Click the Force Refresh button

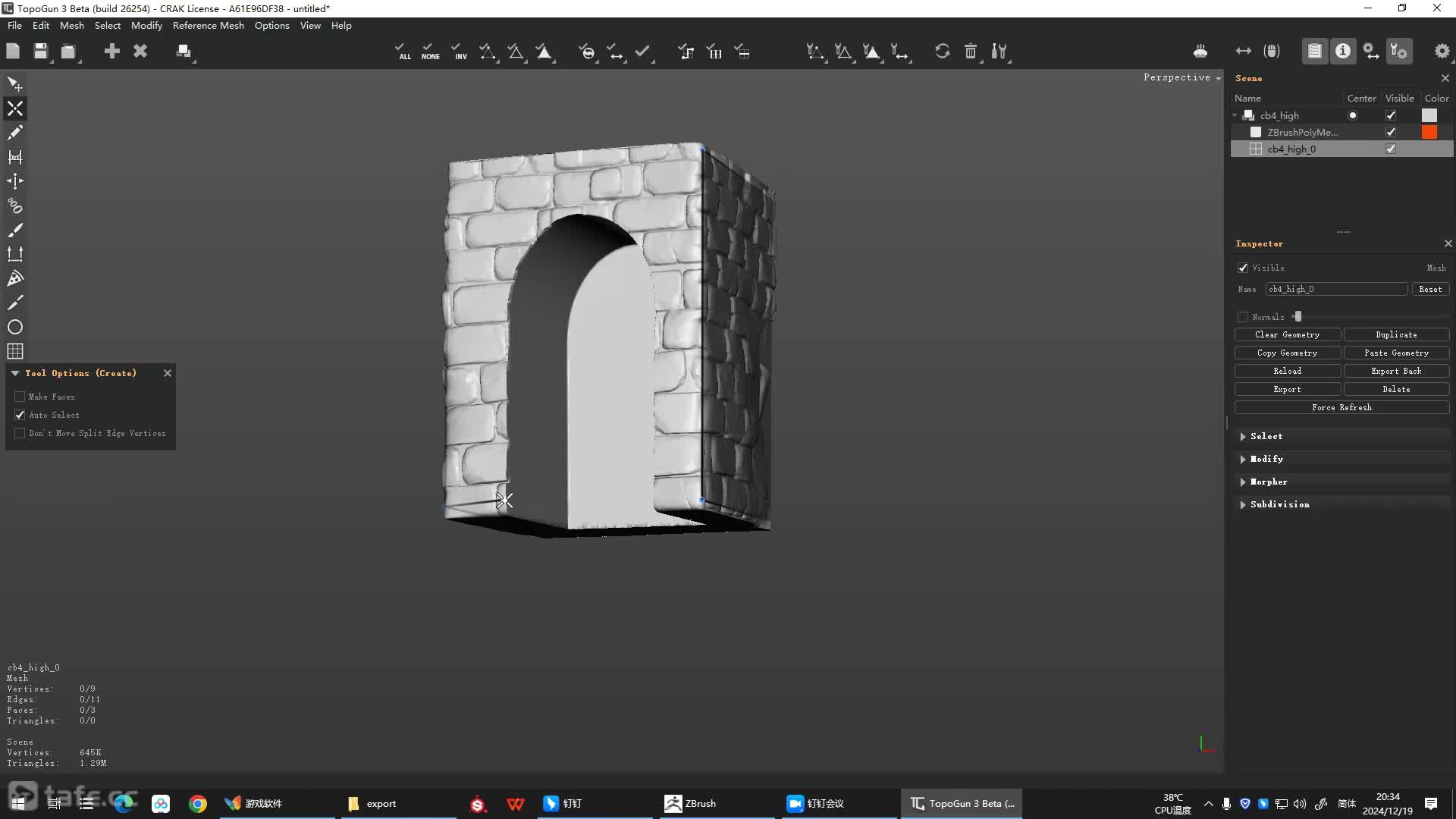1341,407
